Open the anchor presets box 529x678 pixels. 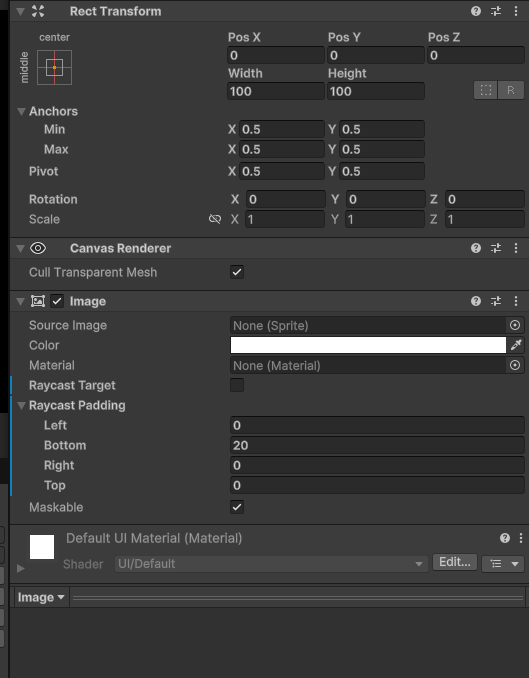coord(55,67)
